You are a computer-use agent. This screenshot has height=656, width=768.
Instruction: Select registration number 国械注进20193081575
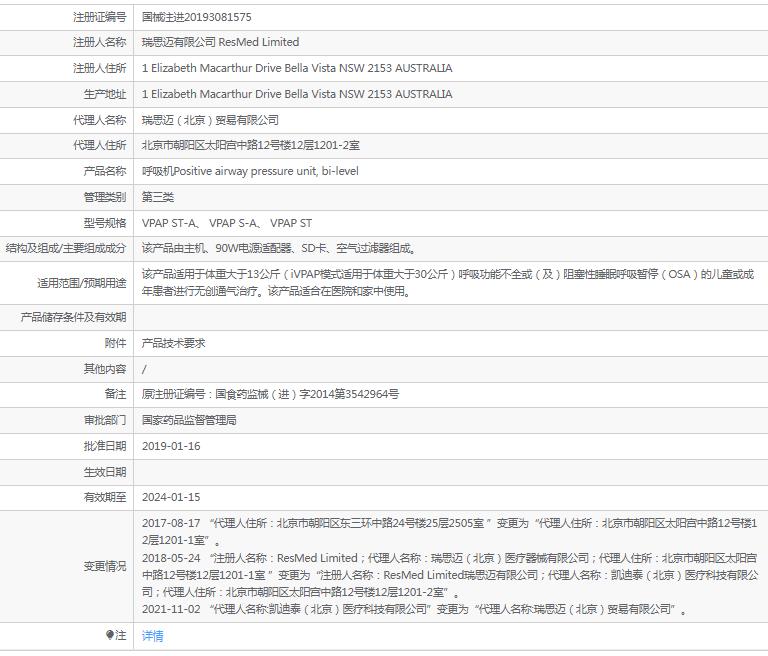click(x=196, y=17)
